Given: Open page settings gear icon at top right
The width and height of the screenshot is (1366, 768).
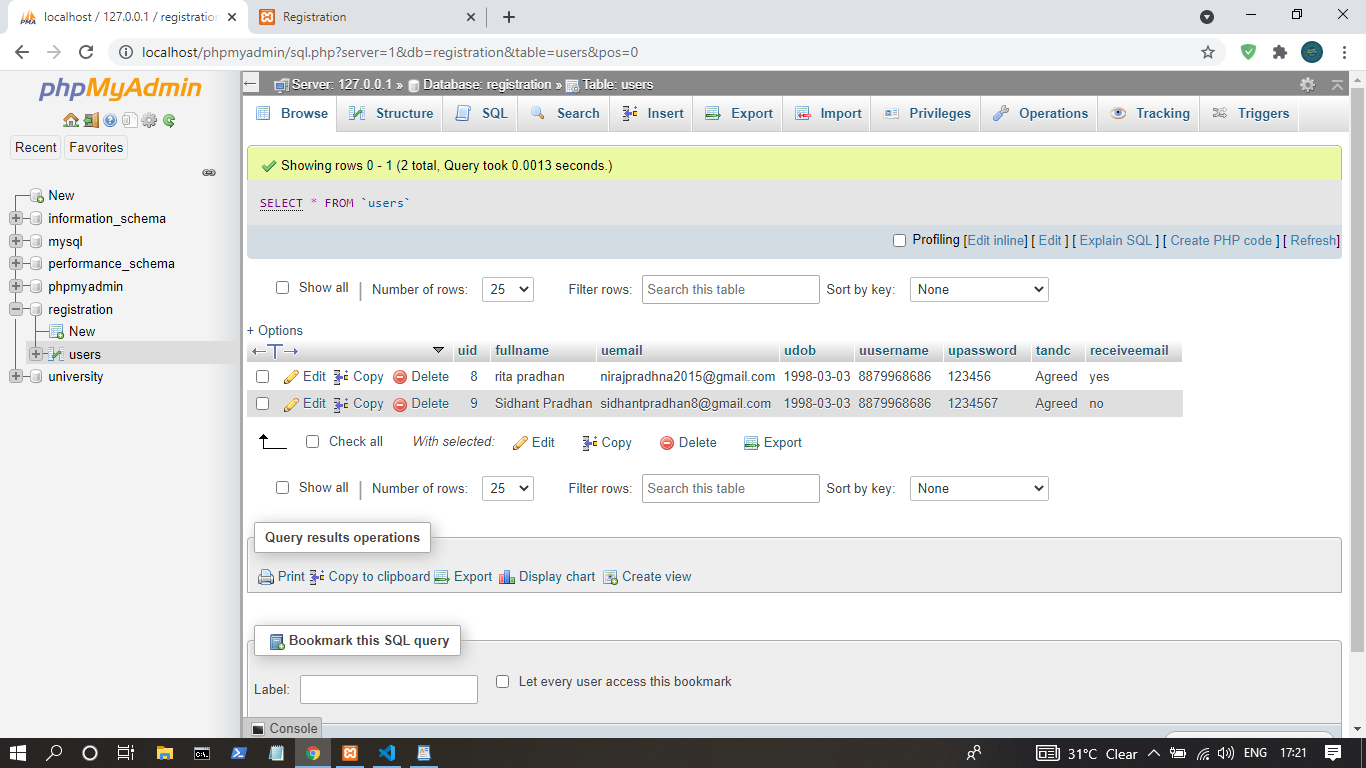Looking at the screenshot, I should (x=1307, y=85).
